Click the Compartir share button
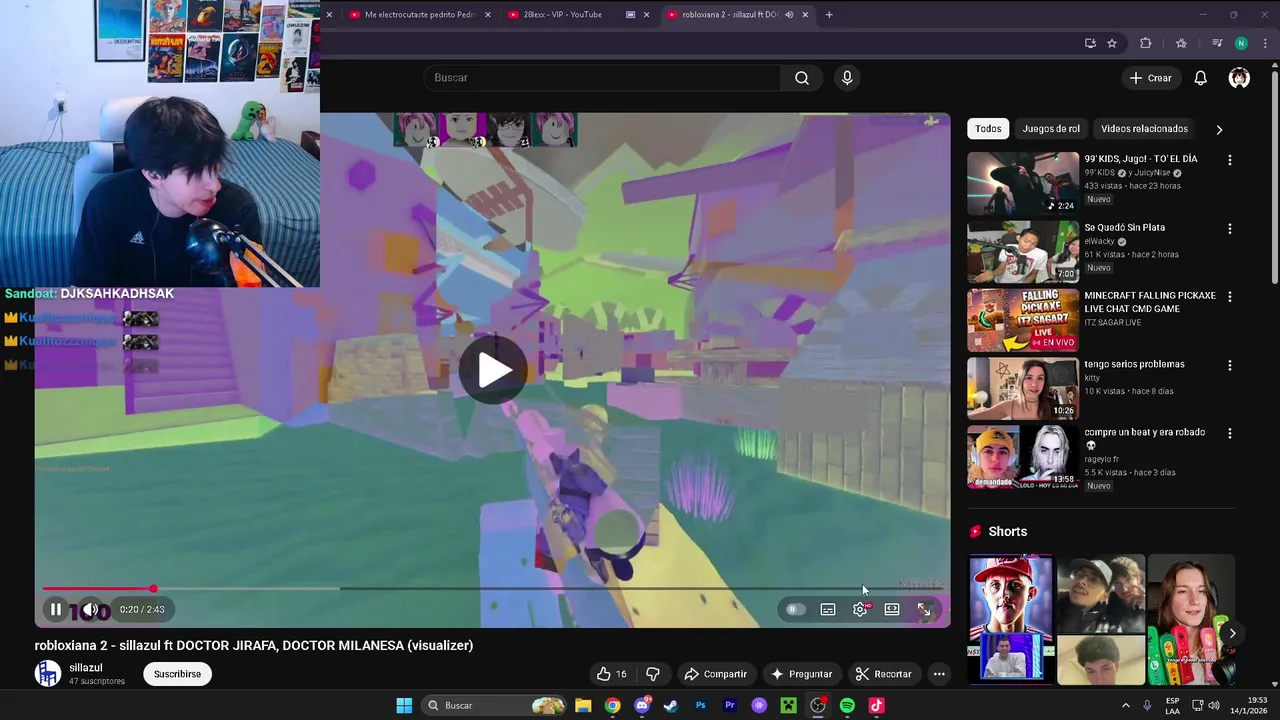The width and height of the screenshot is (1280, 720). pyautogui.click(x=715, y=674)
